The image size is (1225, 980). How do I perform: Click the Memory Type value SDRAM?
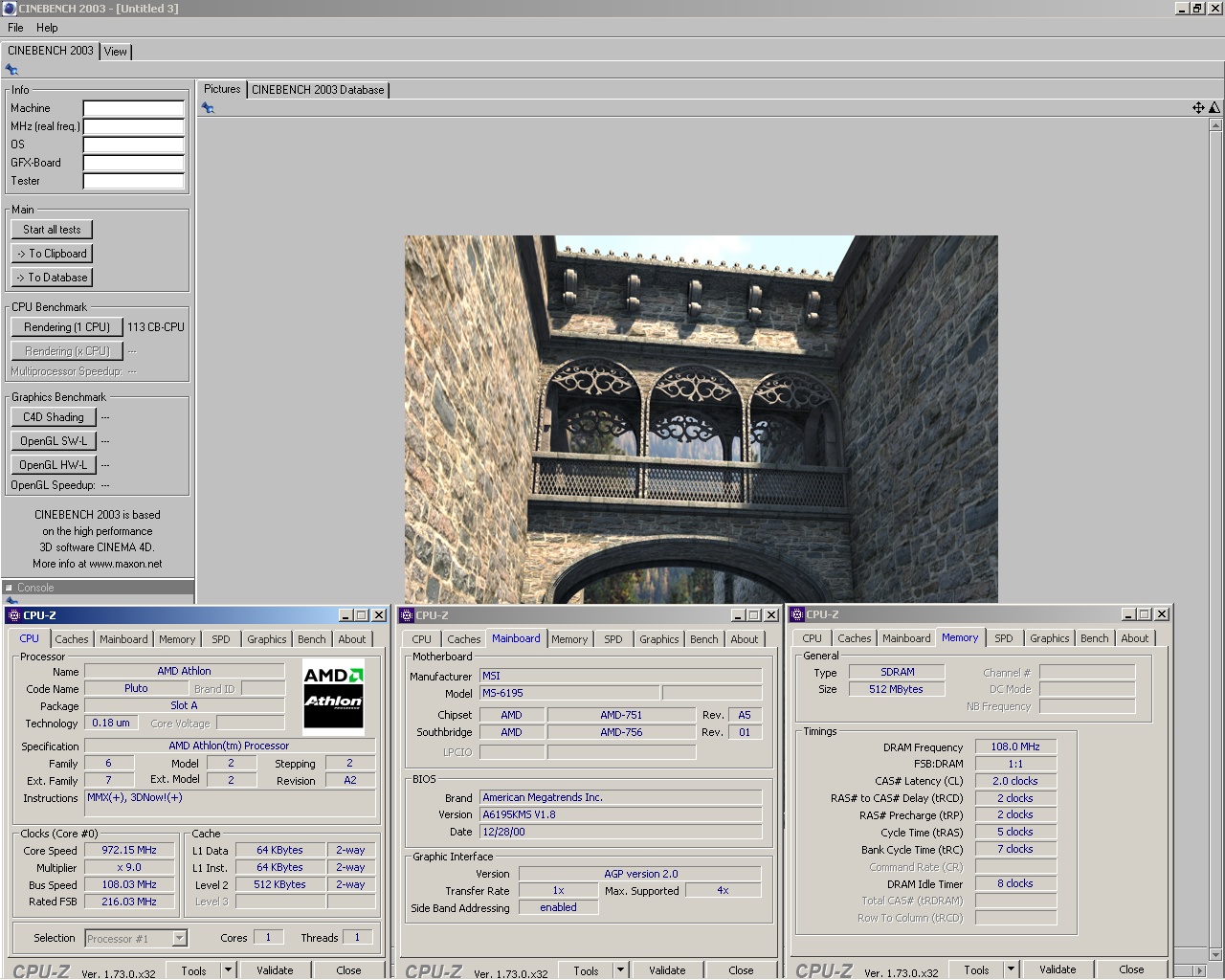click(x=897, y=672)
